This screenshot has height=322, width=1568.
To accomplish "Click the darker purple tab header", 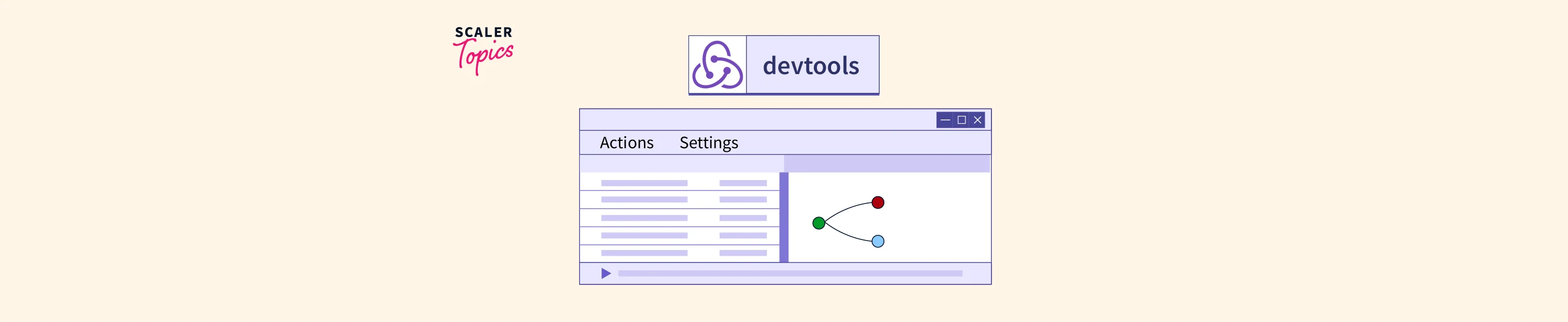I will tap(886, 163).
